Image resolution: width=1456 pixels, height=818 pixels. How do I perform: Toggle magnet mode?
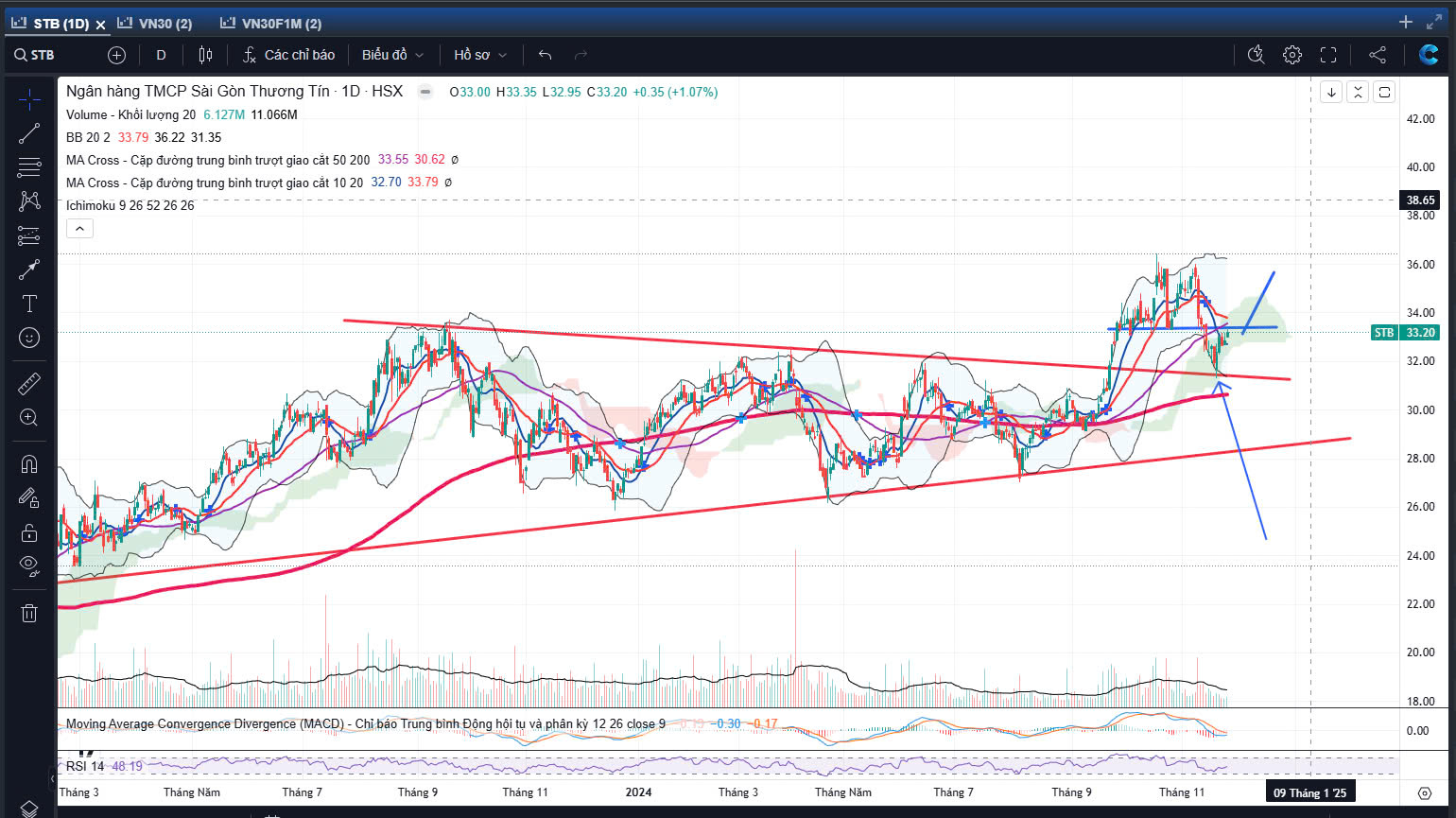(x=29, y=463)
